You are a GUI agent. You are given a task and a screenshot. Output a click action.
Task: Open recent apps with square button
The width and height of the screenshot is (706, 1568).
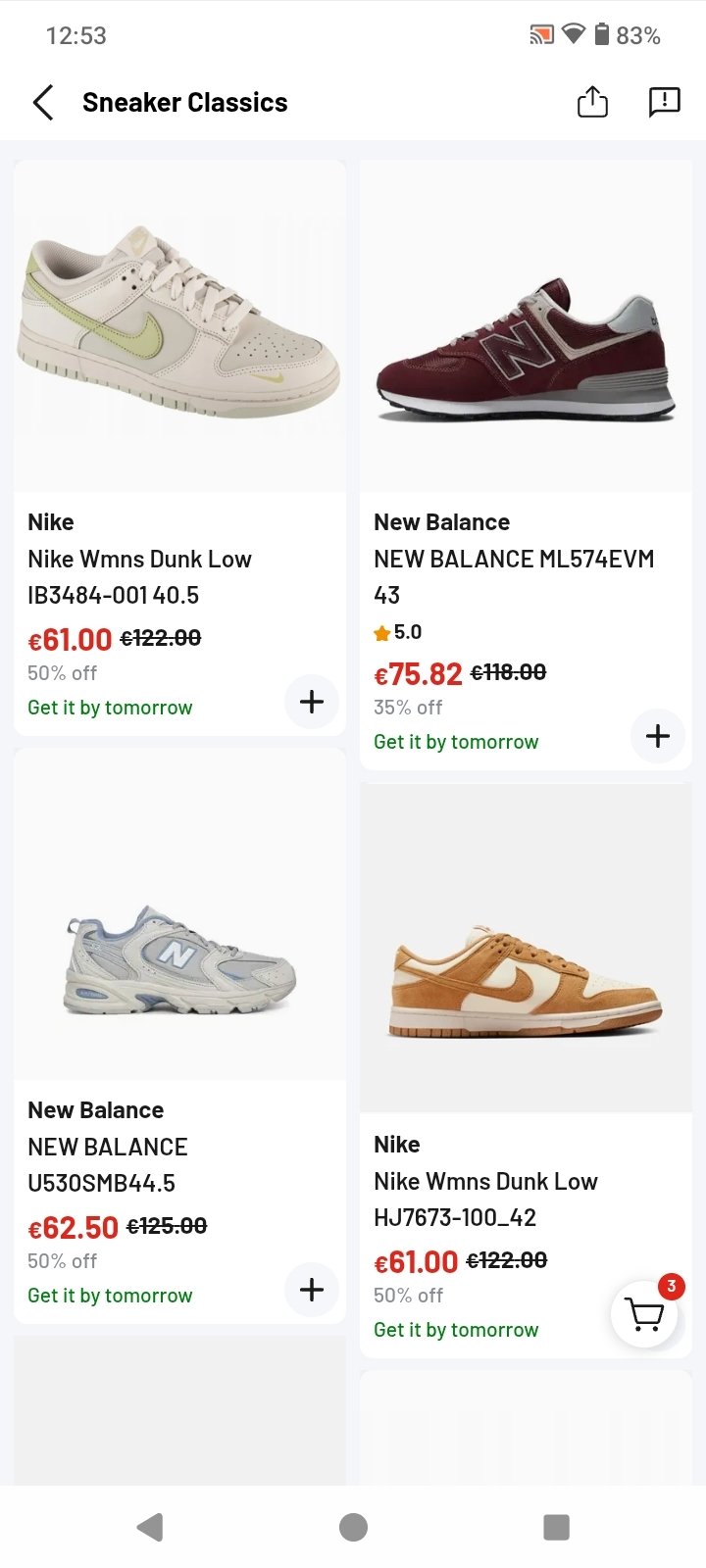pos(556,1527)
